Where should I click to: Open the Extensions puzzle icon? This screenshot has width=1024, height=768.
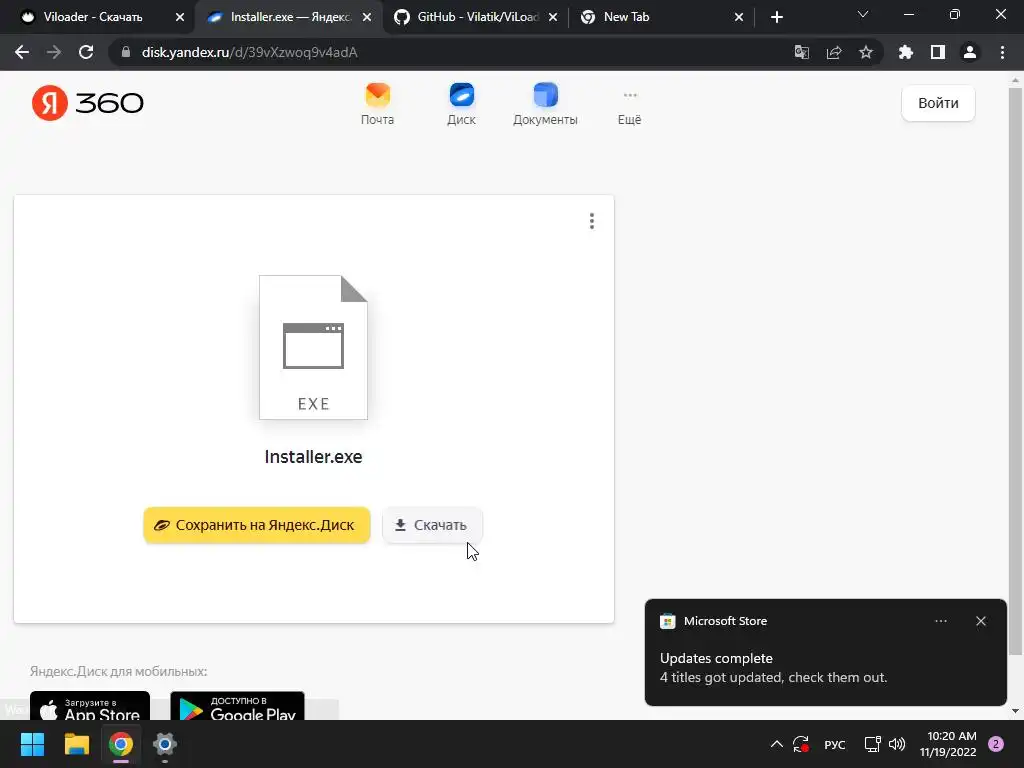[905, 52]
